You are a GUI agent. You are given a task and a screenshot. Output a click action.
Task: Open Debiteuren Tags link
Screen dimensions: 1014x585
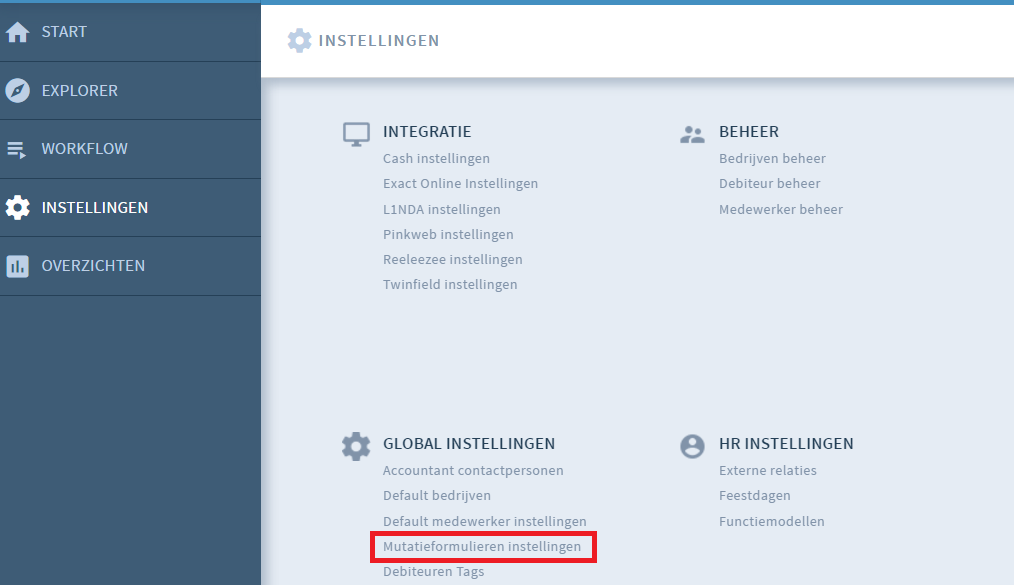point(433,572)
